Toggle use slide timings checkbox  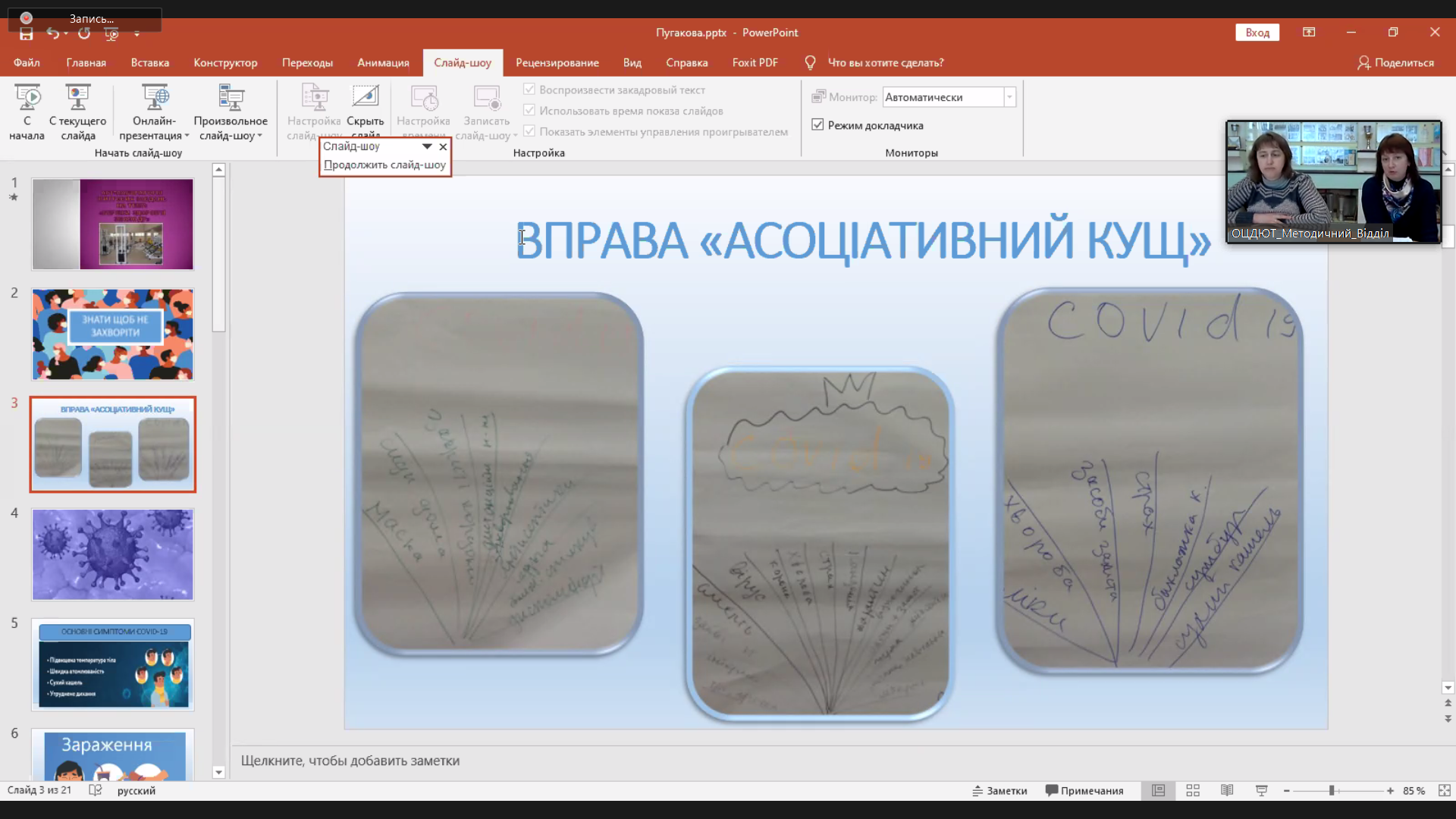(x=529, y=111)
